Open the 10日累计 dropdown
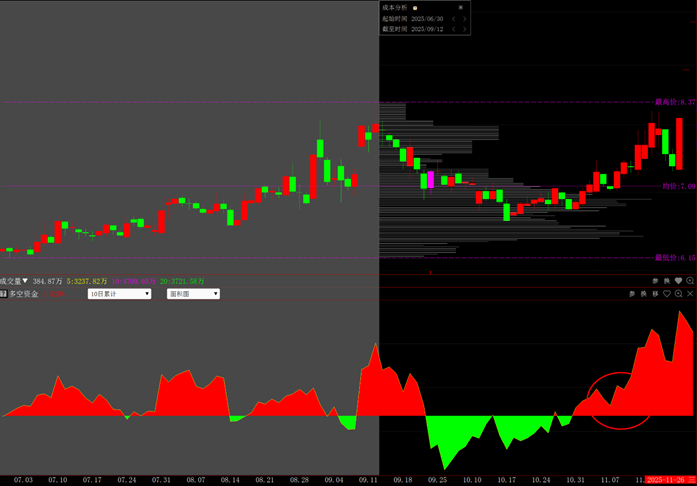697x486 pixels. tap(119, 294)
